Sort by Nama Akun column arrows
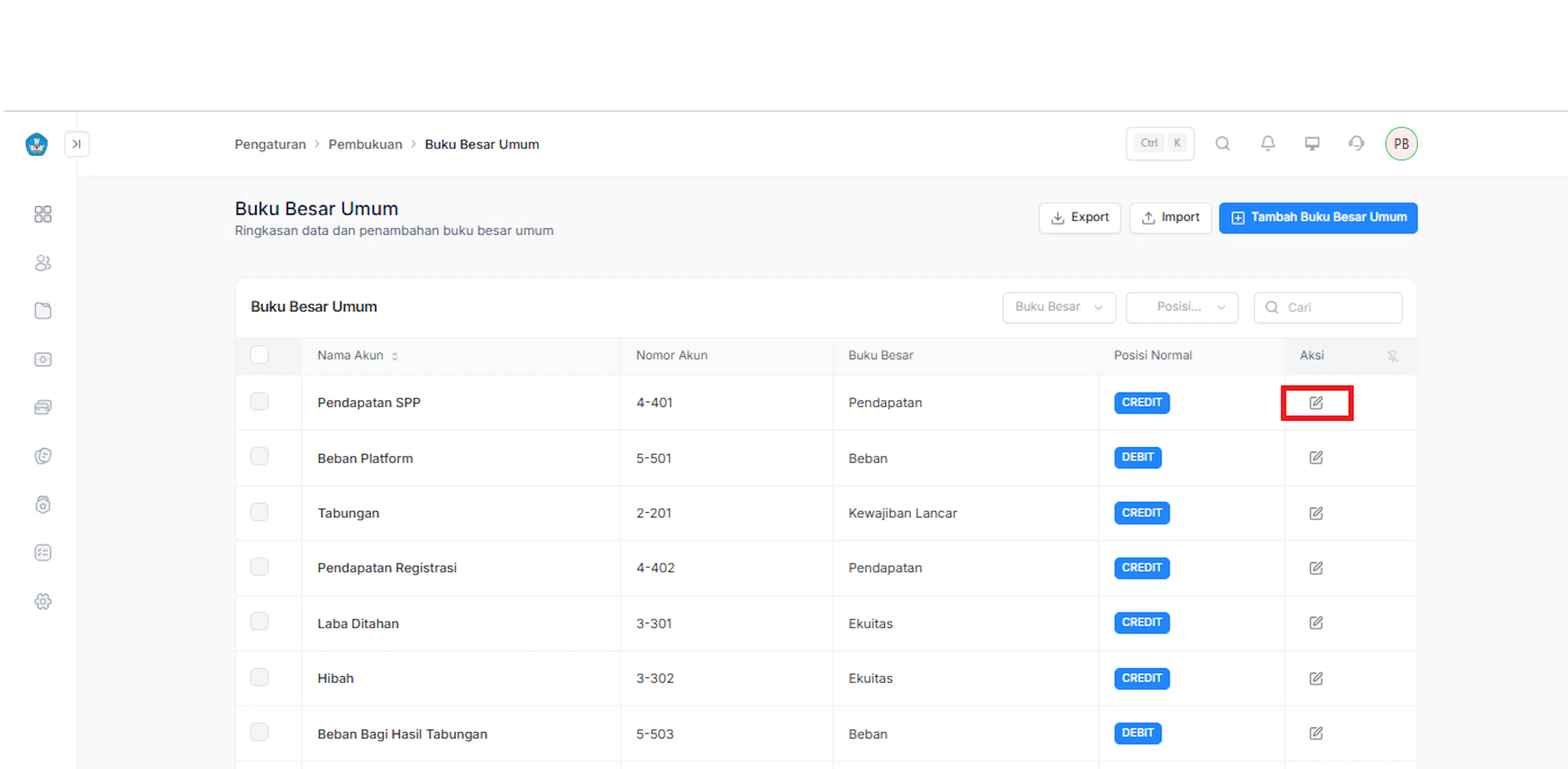1568x769 pixels. tap(394, 356)
